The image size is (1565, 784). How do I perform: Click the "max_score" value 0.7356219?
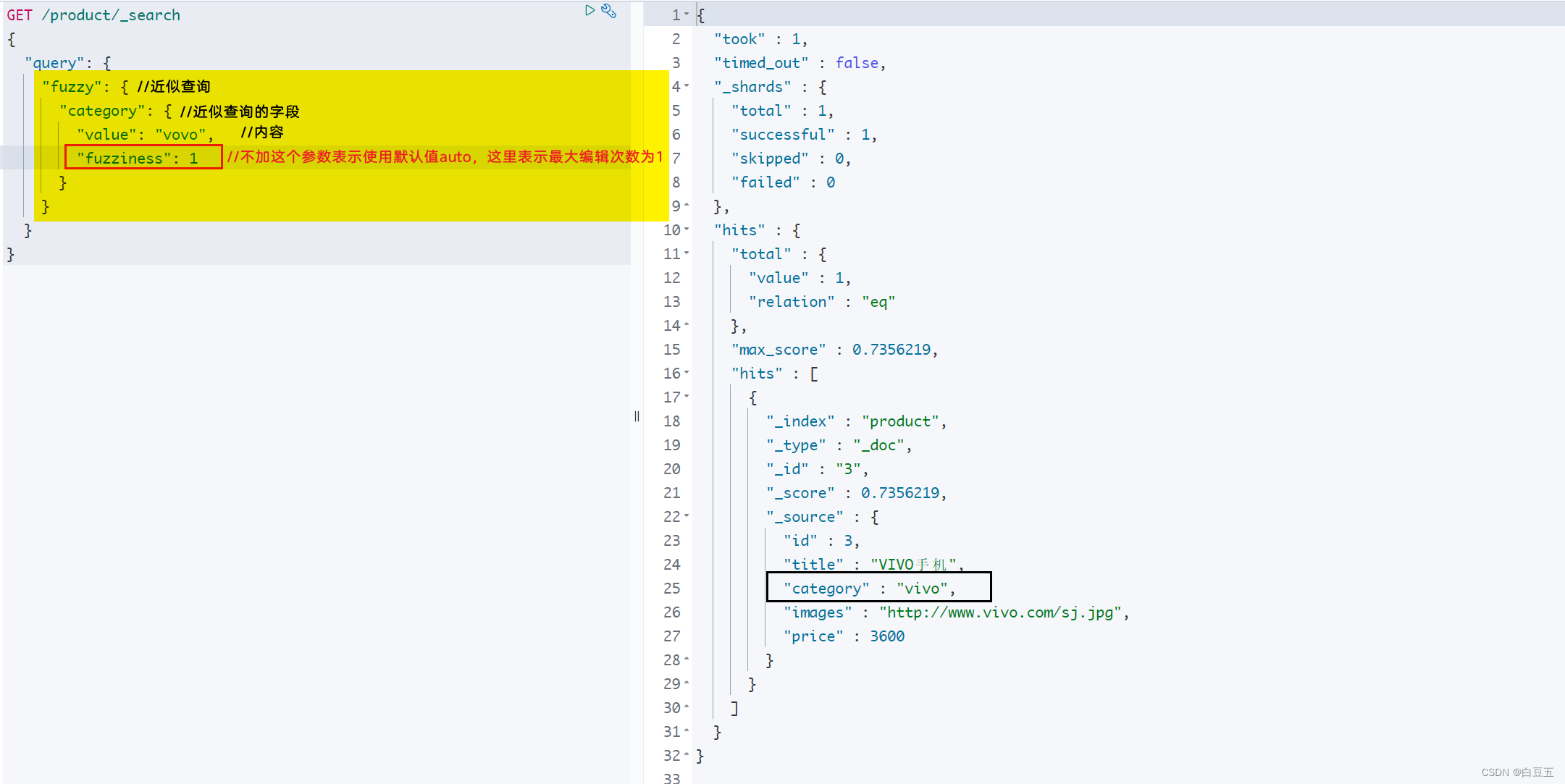pyautogui.click(x=891, y=350)
